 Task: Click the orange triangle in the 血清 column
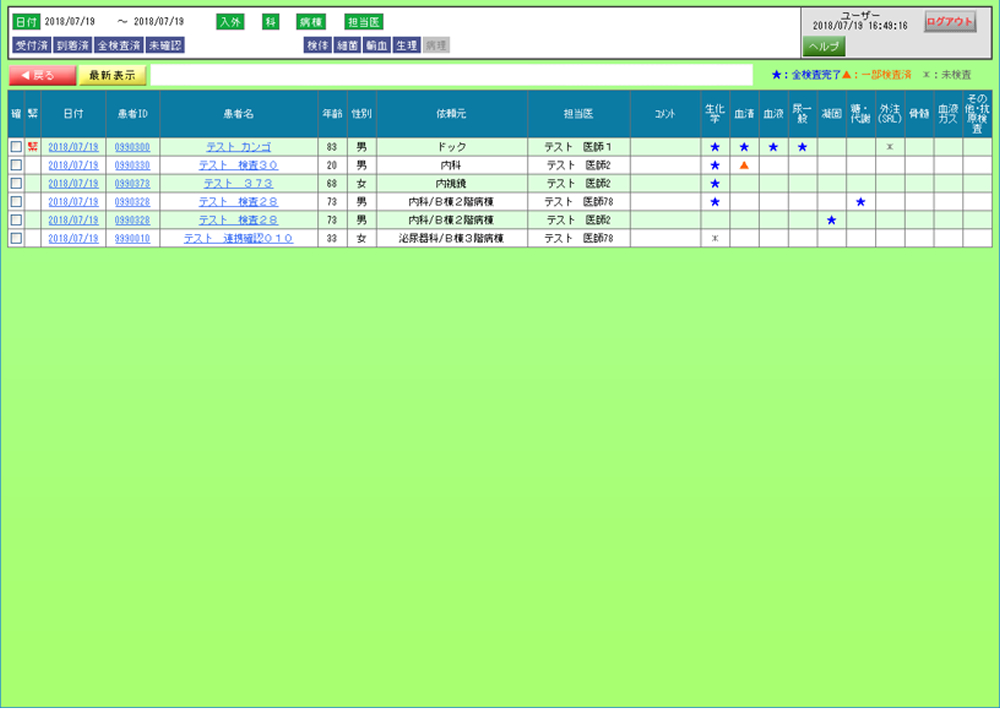pyautogui.click(x=743, y=165)
